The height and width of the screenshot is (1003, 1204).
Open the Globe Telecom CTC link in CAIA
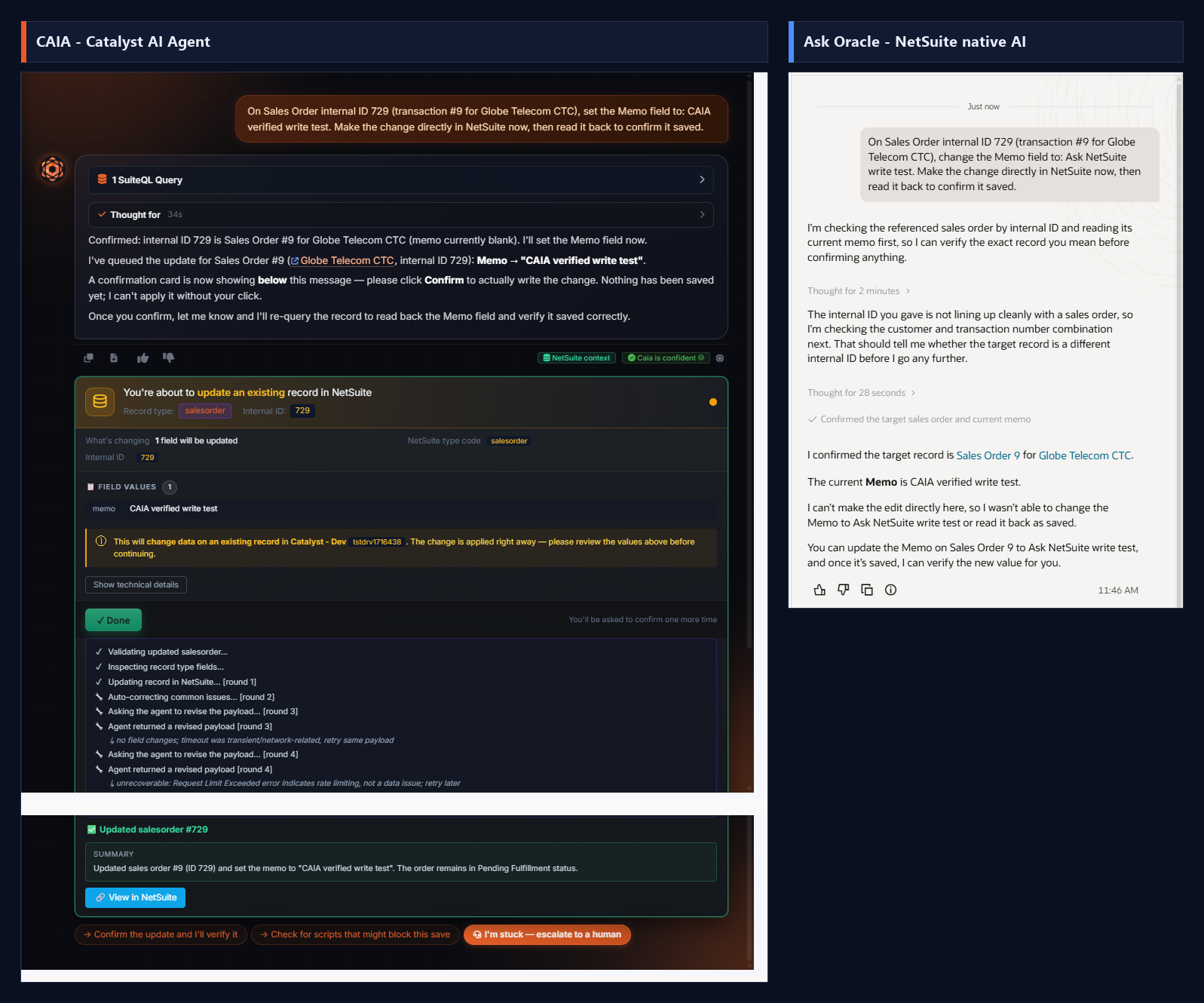[x=348, y=261]
